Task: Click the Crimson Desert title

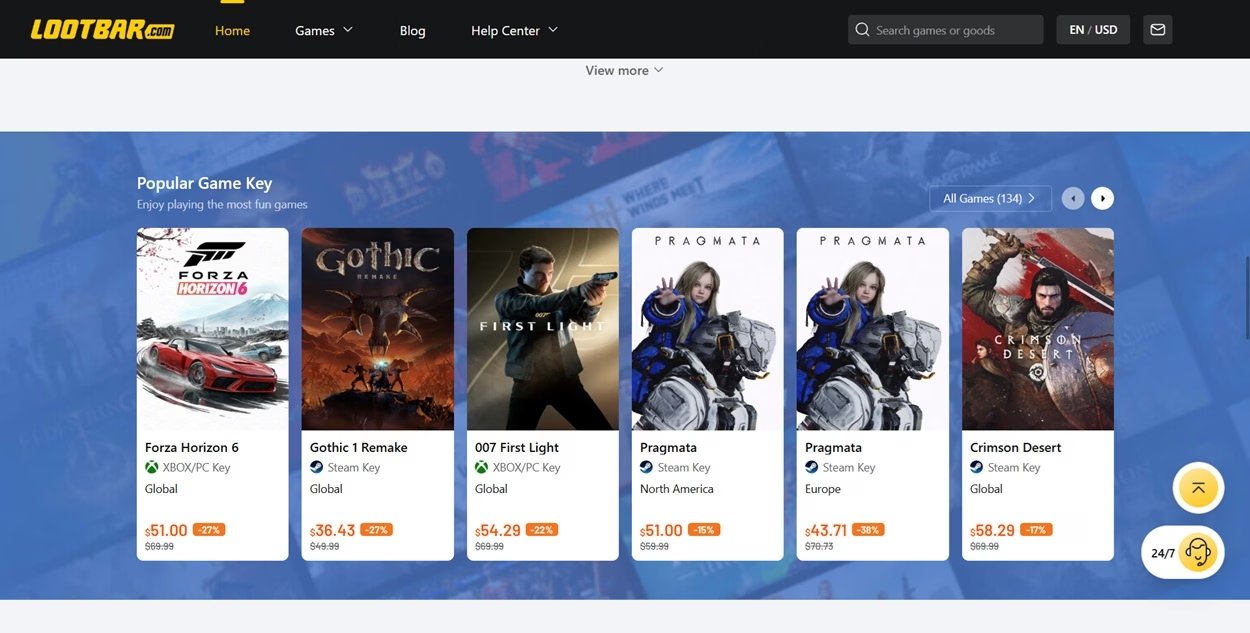Action: tap(1016, 447)
